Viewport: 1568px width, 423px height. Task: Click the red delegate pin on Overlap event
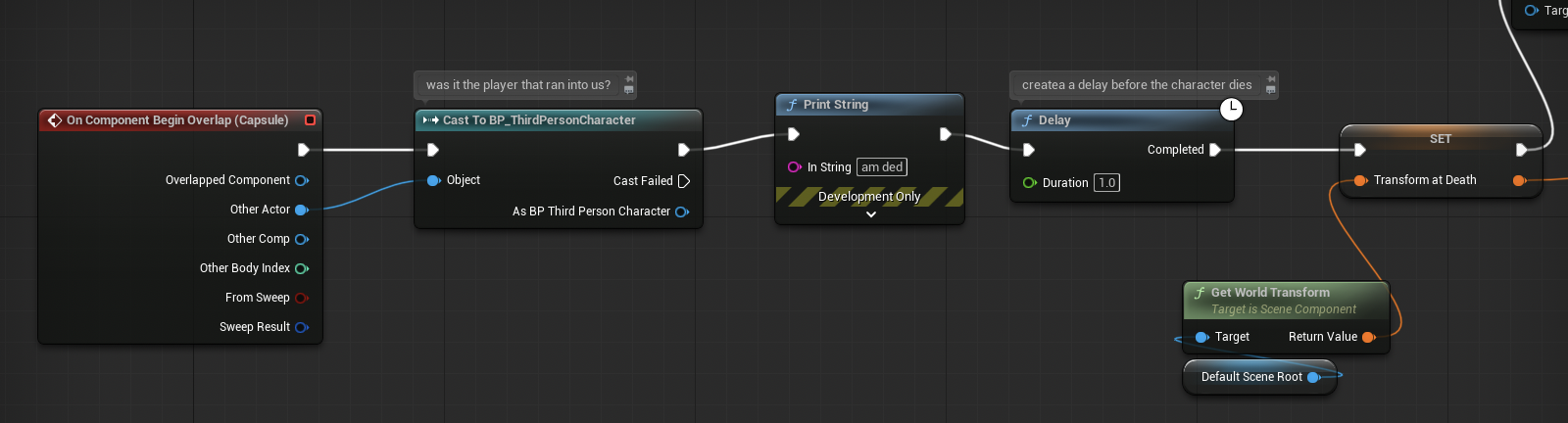tap(311, 120)
